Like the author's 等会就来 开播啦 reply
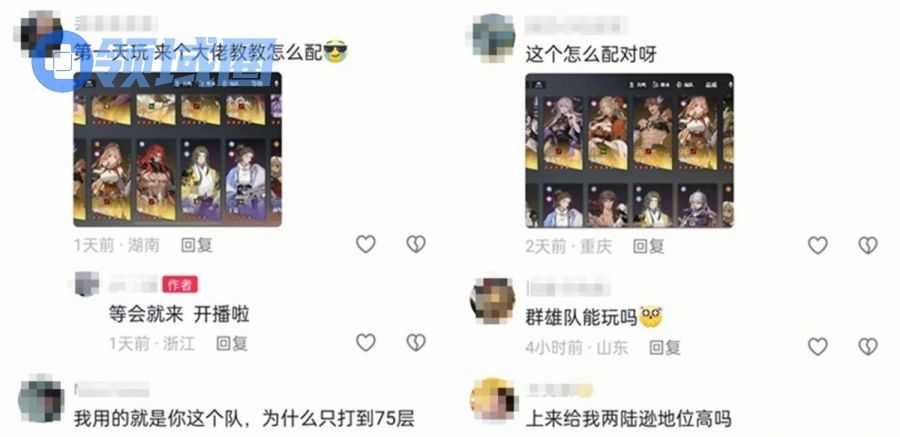900x437 pixels. pos(366,343)
